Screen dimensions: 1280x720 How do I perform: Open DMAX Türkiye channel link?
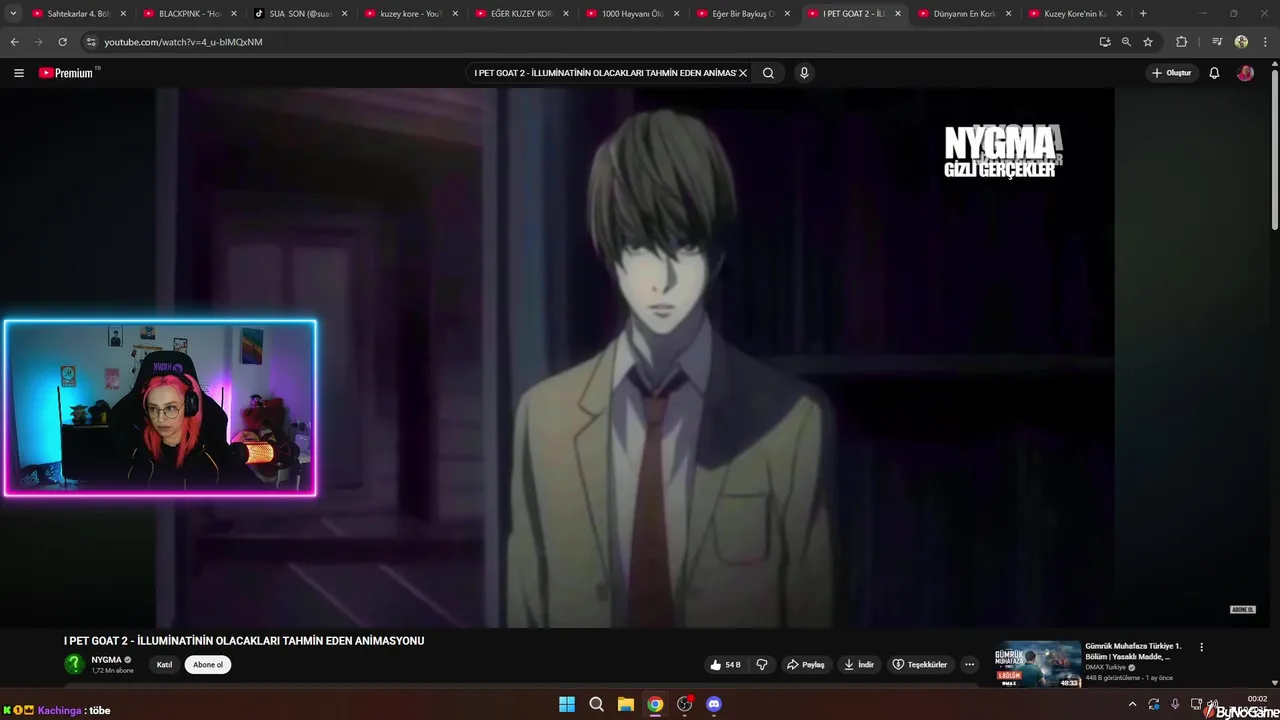(x=1106, y=667)
